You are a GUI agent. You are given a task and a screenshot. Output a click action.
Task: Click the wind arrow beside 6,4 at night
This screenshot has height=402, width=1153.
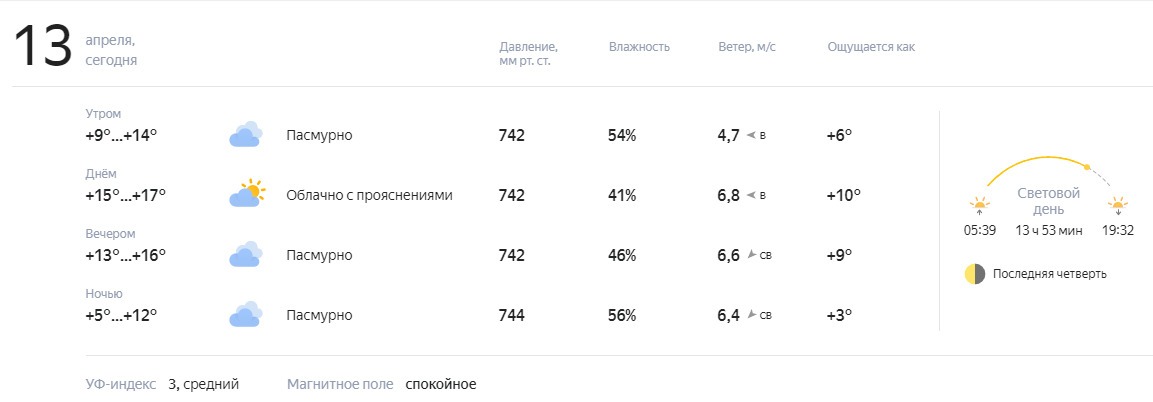pos(751,315)
